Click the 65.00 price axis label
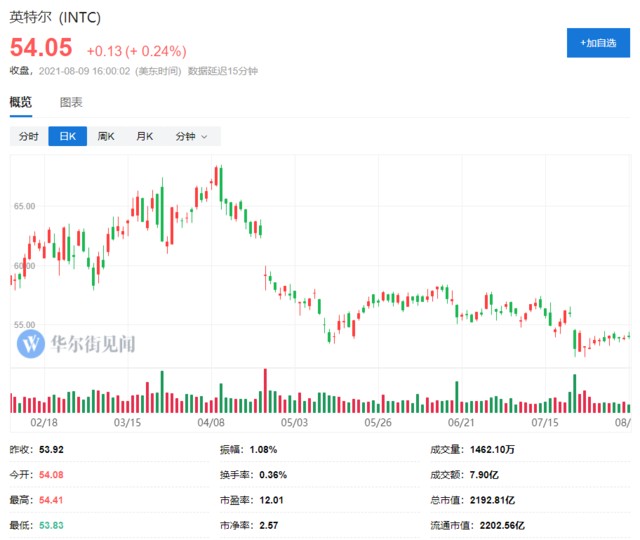This screenshot has height=540, width=640. click(24, 206)
